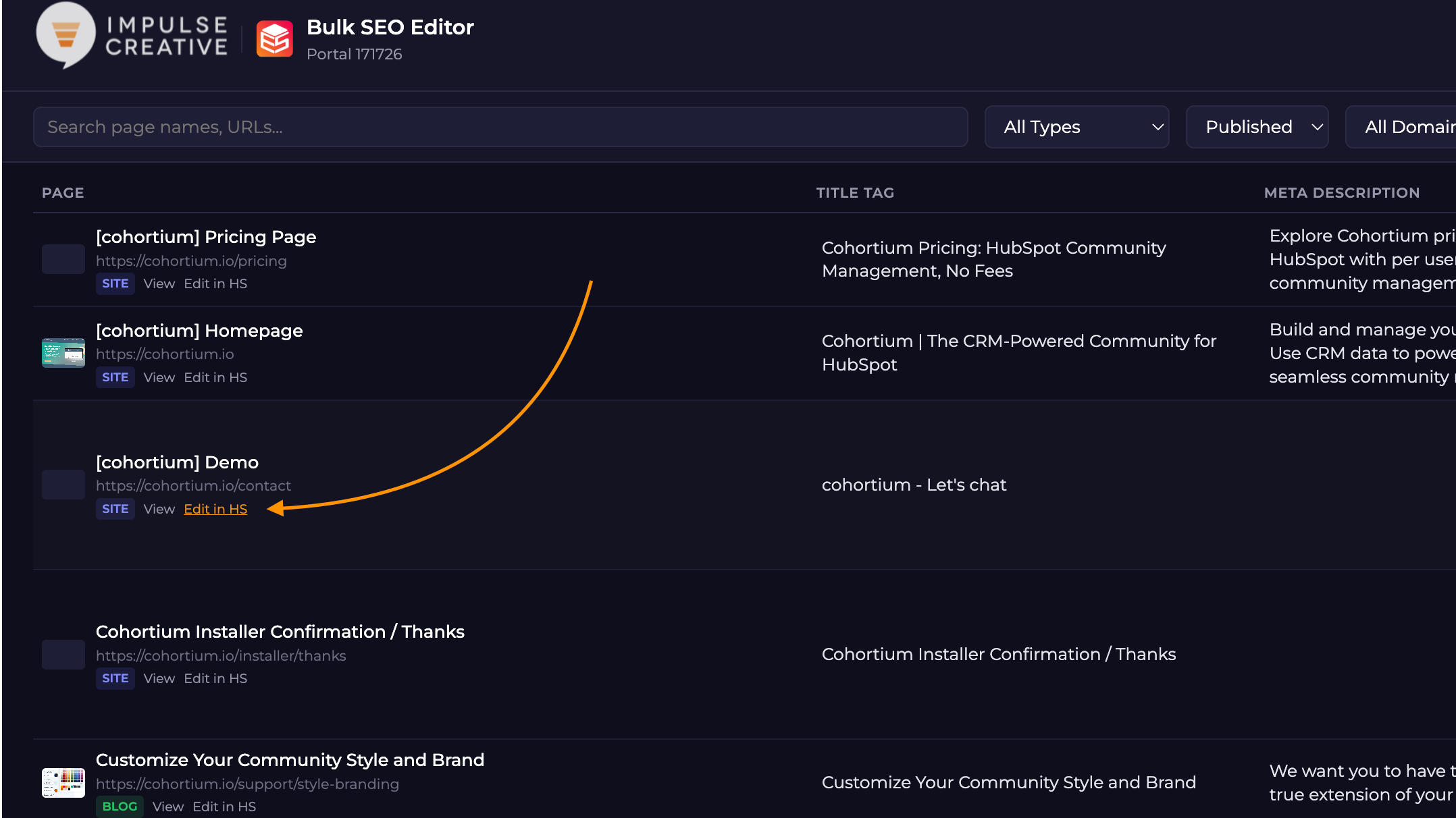Viewport: 1456px width, 818px height.
Task: Click Edit in HS for Installer Confirmation
Action: tap(215, 679)
